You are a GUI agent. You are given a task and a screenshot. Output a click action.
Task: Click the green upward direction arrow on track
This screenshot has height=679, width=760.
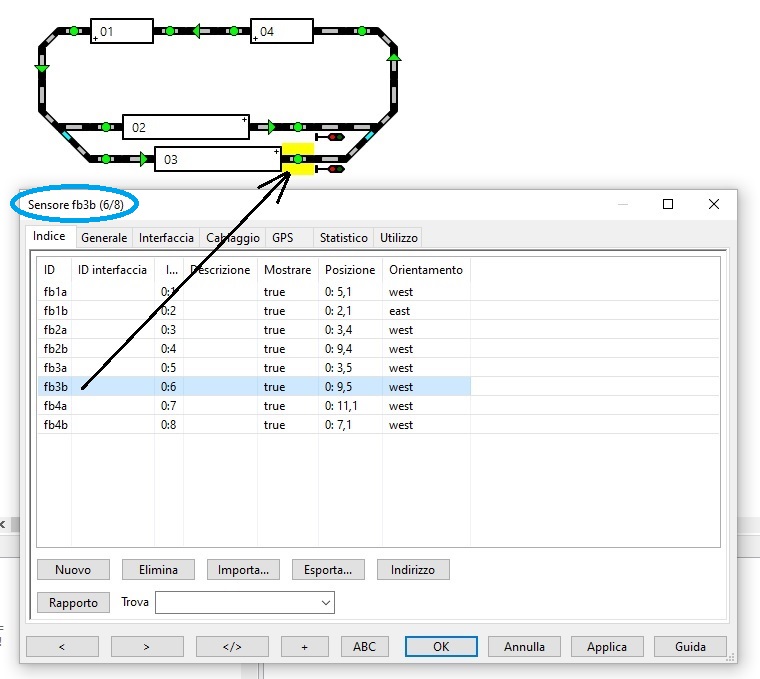pyautogui.click(x=394, y=60)
